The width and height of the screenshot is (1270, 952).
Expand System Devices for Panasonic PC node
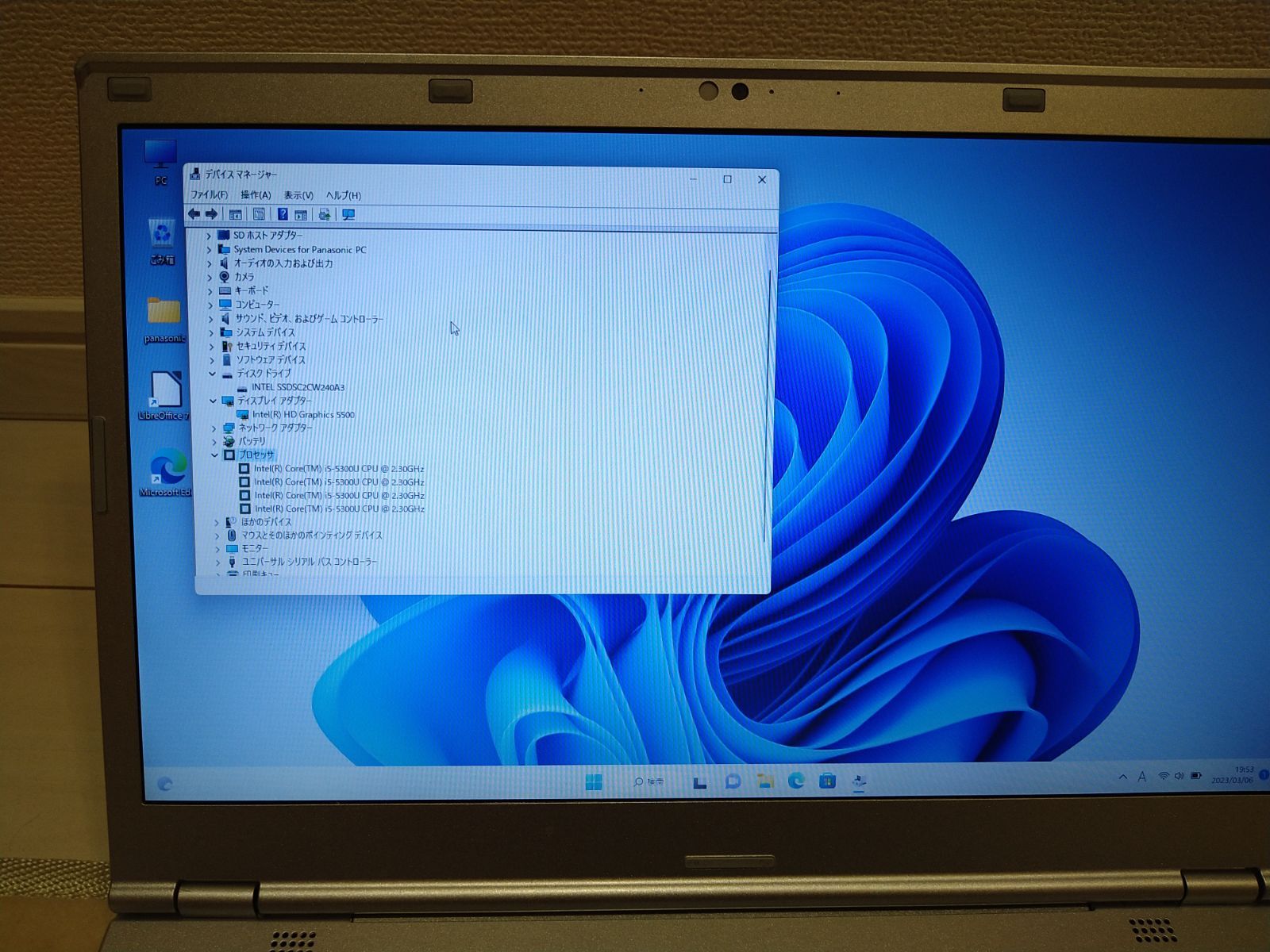point(209,250)
